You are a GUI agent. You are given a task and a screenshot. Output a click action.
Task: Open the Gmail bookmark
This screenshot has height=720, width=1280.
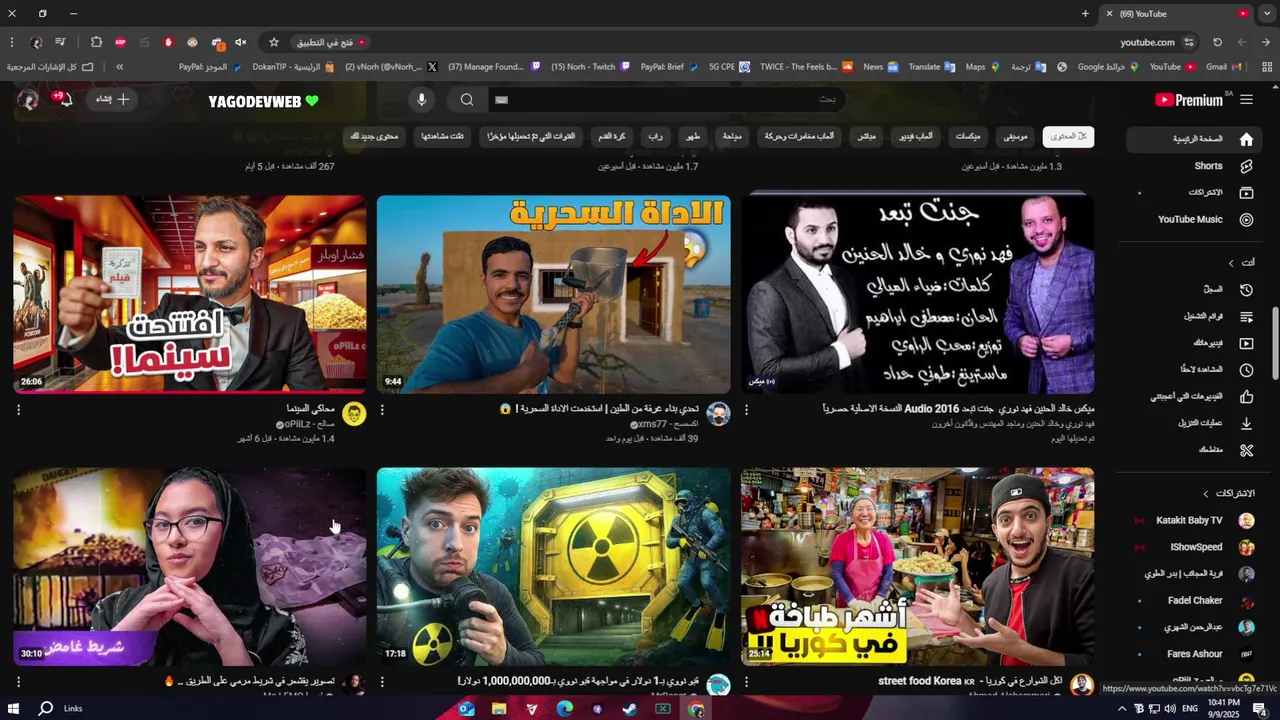pyautogui.click(x=1223, y=67)
